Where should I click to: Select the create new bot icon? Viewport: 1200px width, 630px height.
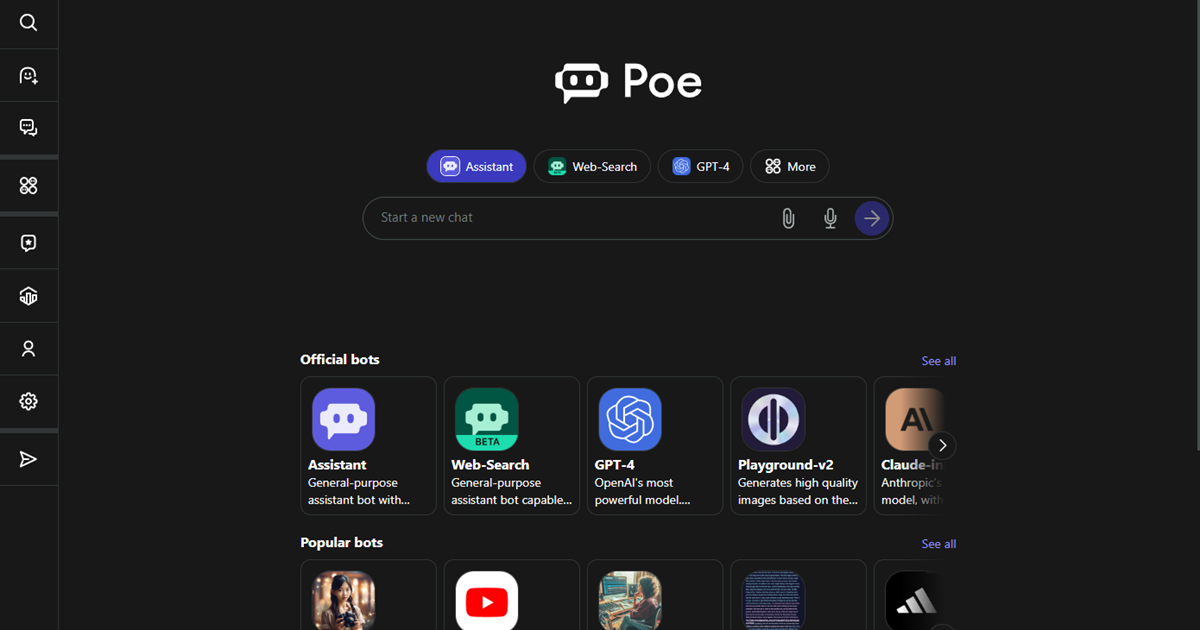(x=29, y=75)
